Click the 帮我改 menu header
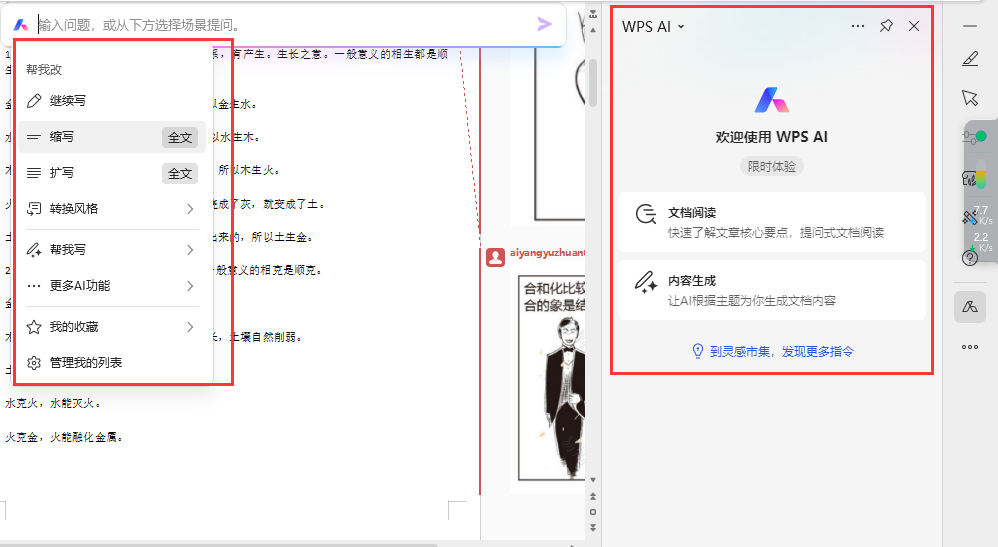This screenshot has width=998, height=547. [44, 69]
